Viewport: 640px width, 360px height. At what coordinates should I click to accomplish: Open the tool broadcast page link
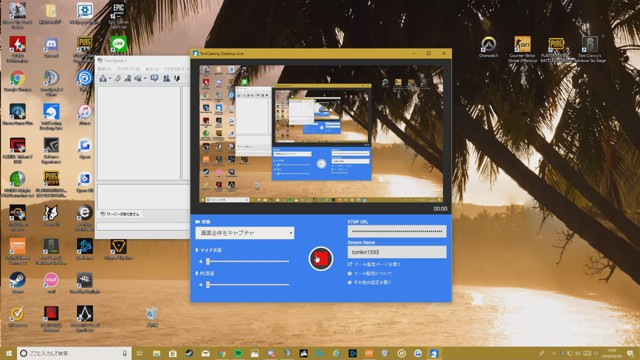[x=374, y=264]
